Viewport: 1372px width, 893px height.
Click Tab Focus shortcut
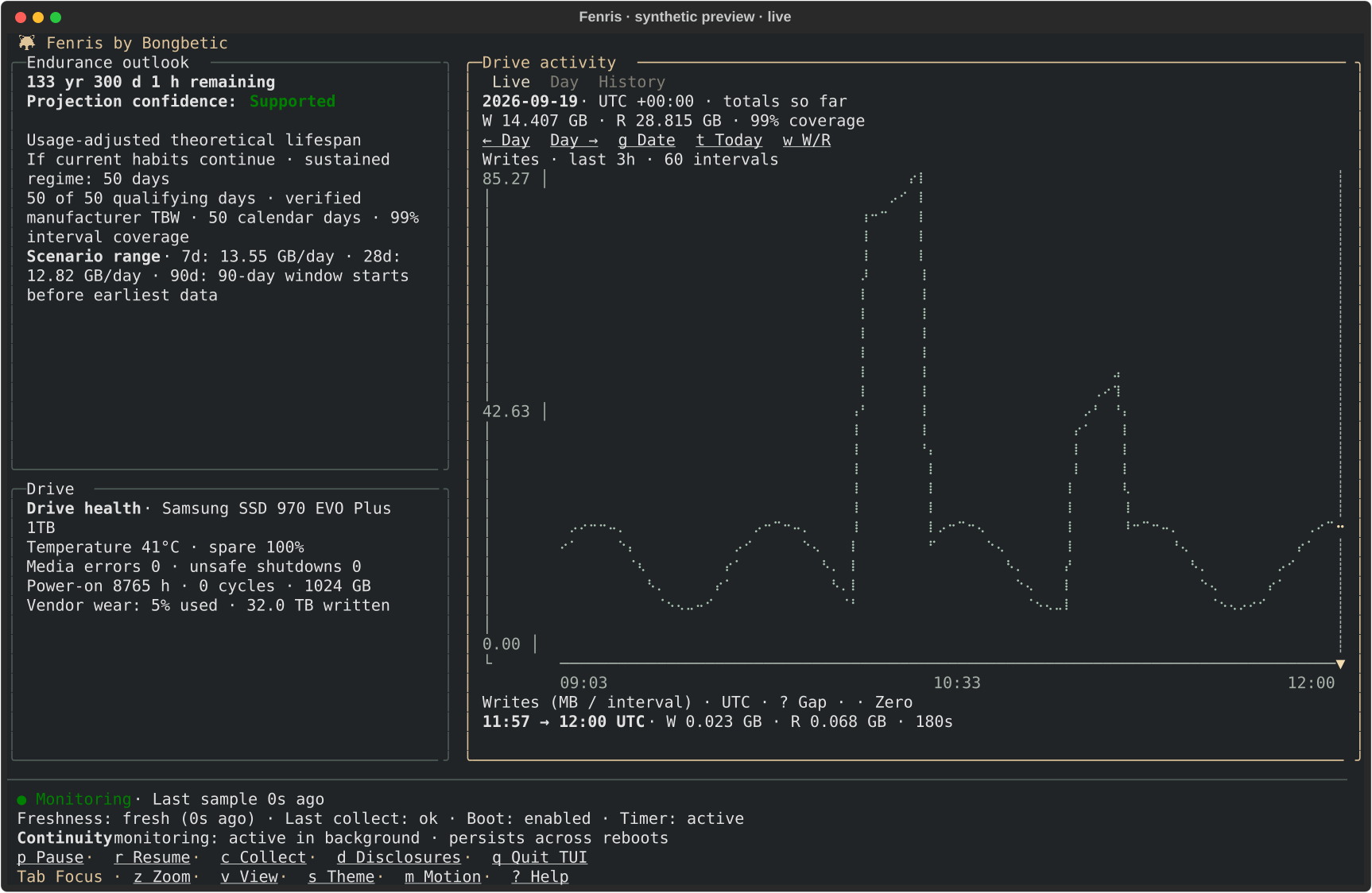[x=60, y=877]
